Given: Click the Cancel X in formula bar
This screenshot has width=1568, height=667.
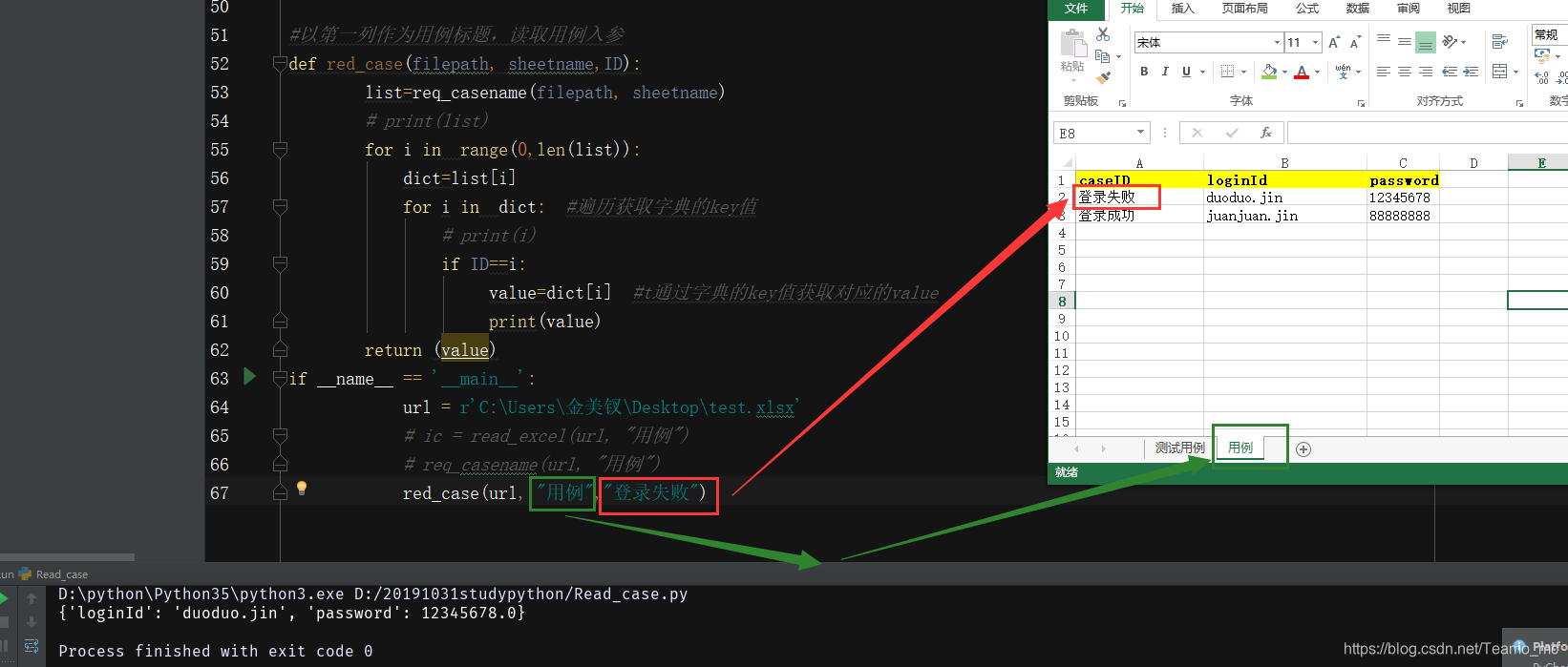Looking at the screenshot, I should tap(1197, 133).
